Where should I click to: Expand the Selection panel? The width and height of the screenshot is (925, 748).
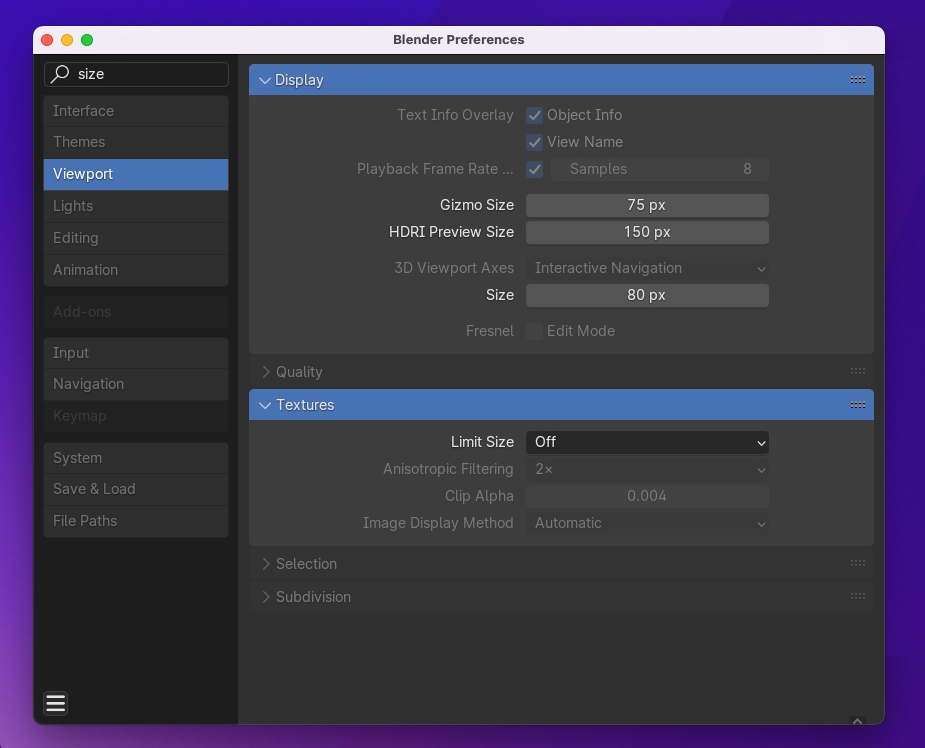(x=265, y=564)
